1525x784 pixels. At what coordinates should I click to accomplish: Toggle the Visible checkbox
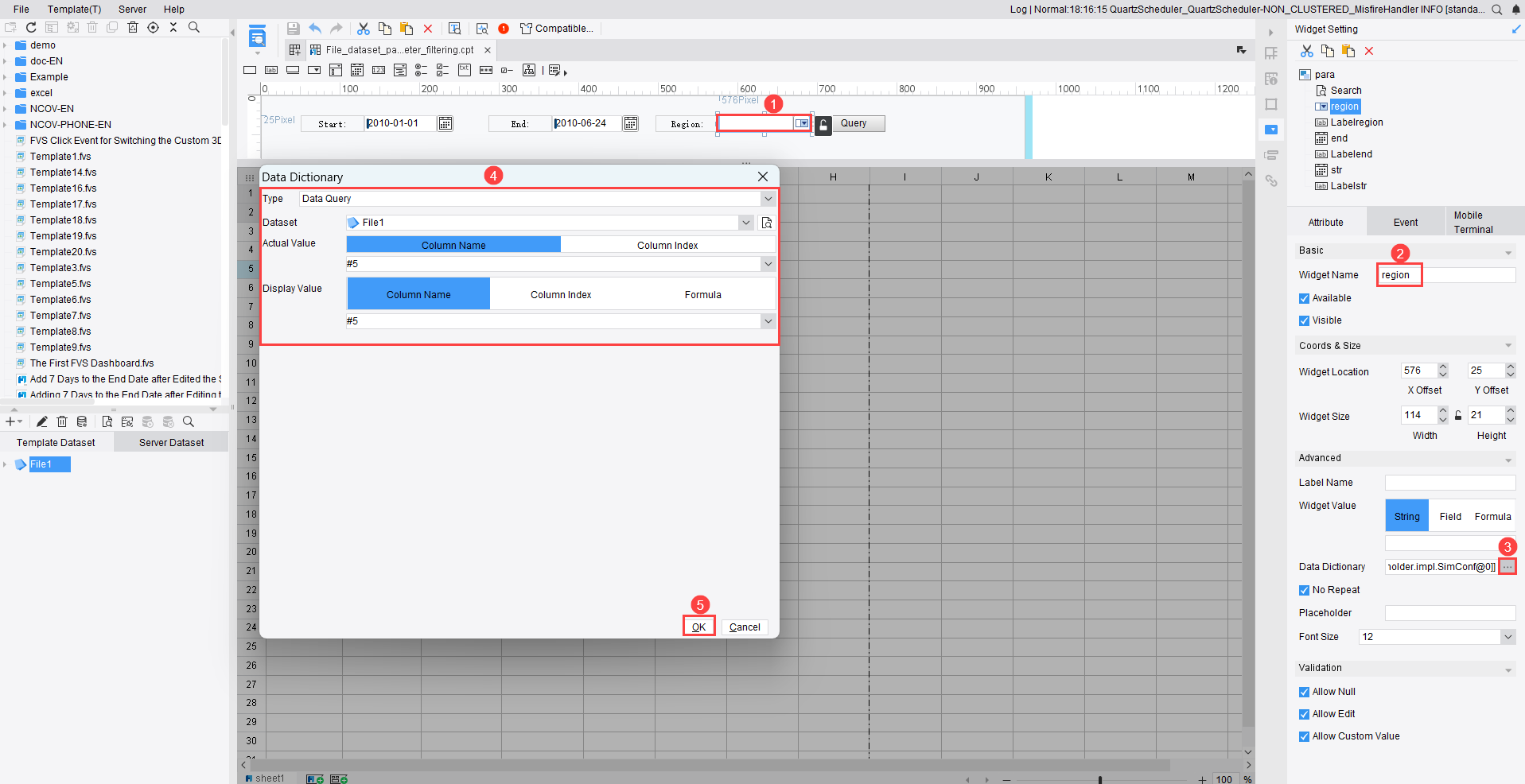point(1304,320)
